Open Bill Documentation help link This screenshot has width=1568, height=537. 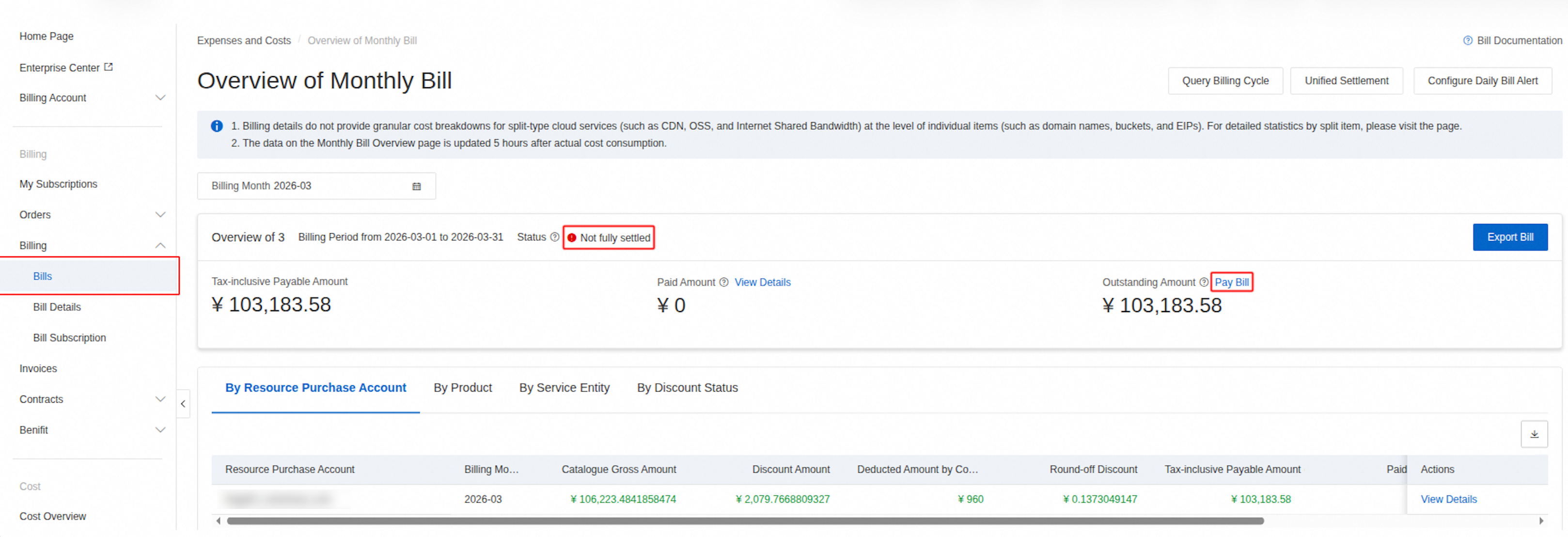[x=1512, y=41]
